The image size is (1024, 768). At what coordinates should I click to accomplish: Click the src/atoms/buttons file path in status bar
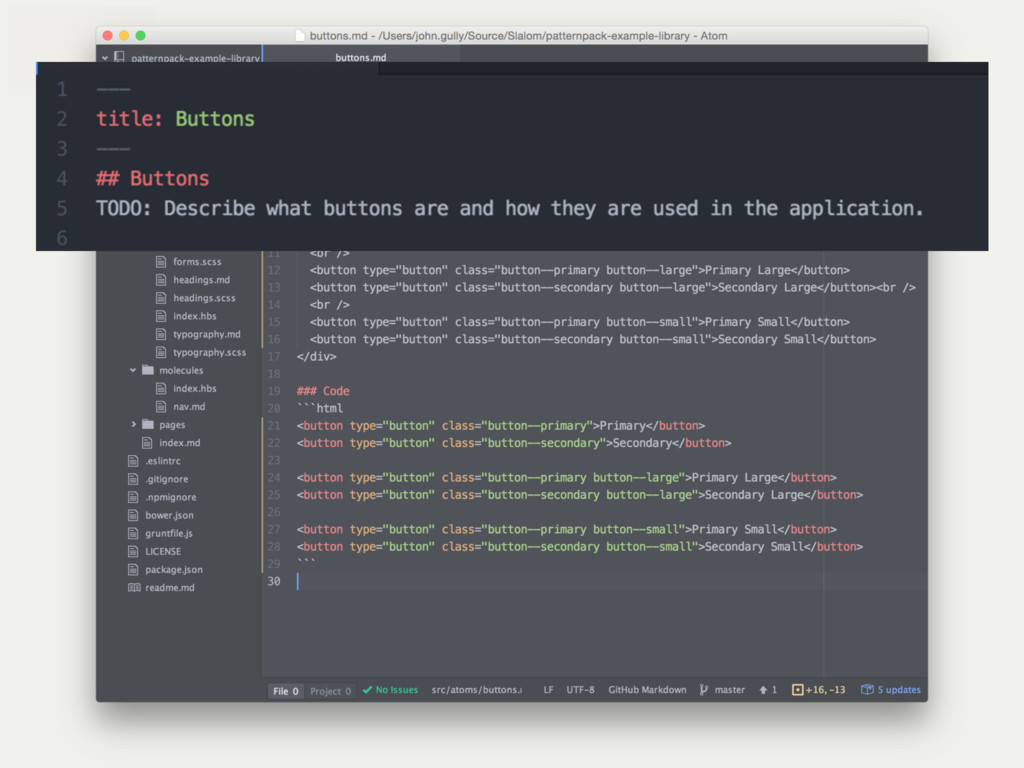point(477,690)
